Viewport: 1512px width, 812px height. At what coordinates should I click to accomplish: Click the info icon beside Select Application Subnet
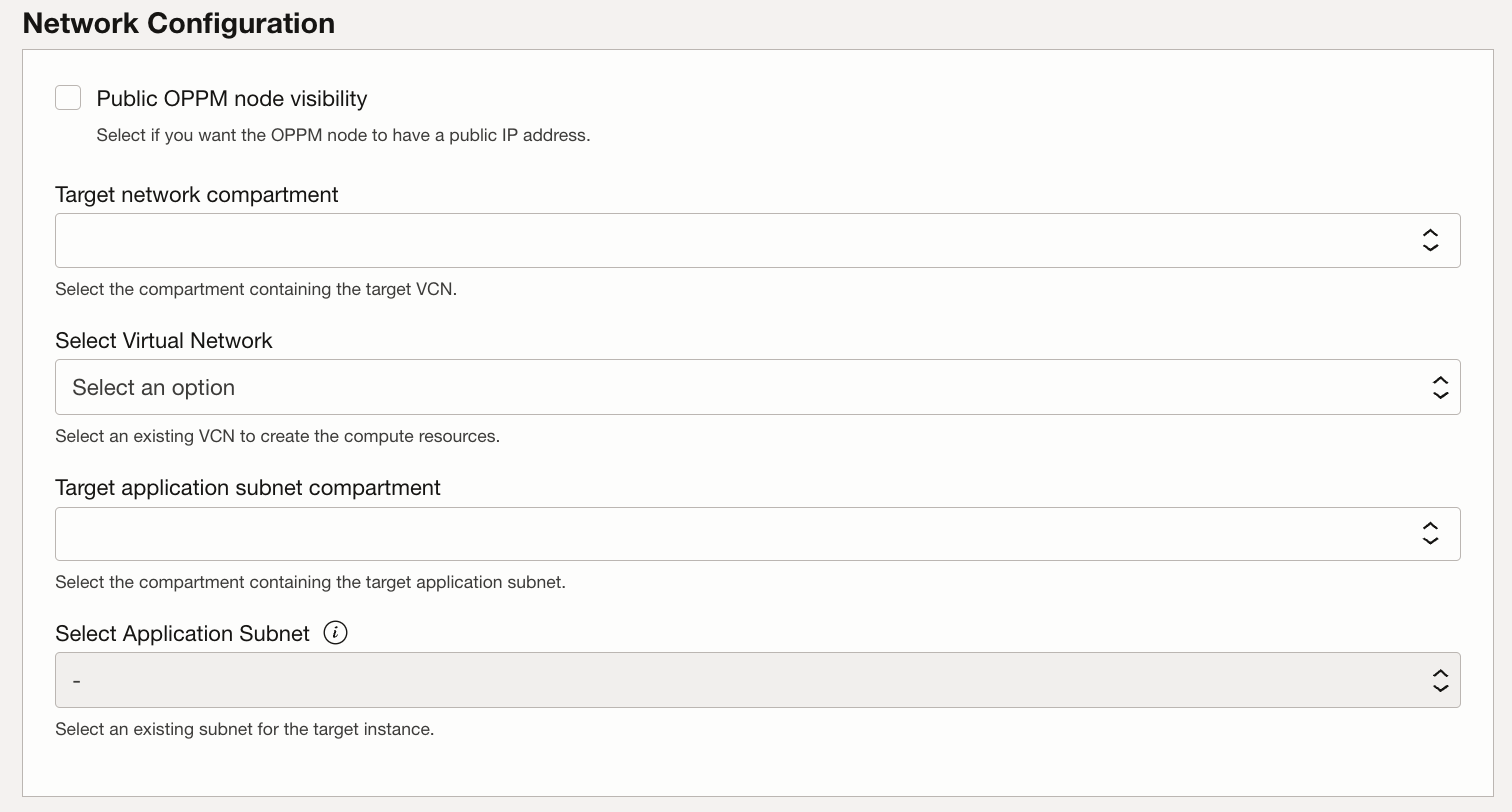click(336, 633)
